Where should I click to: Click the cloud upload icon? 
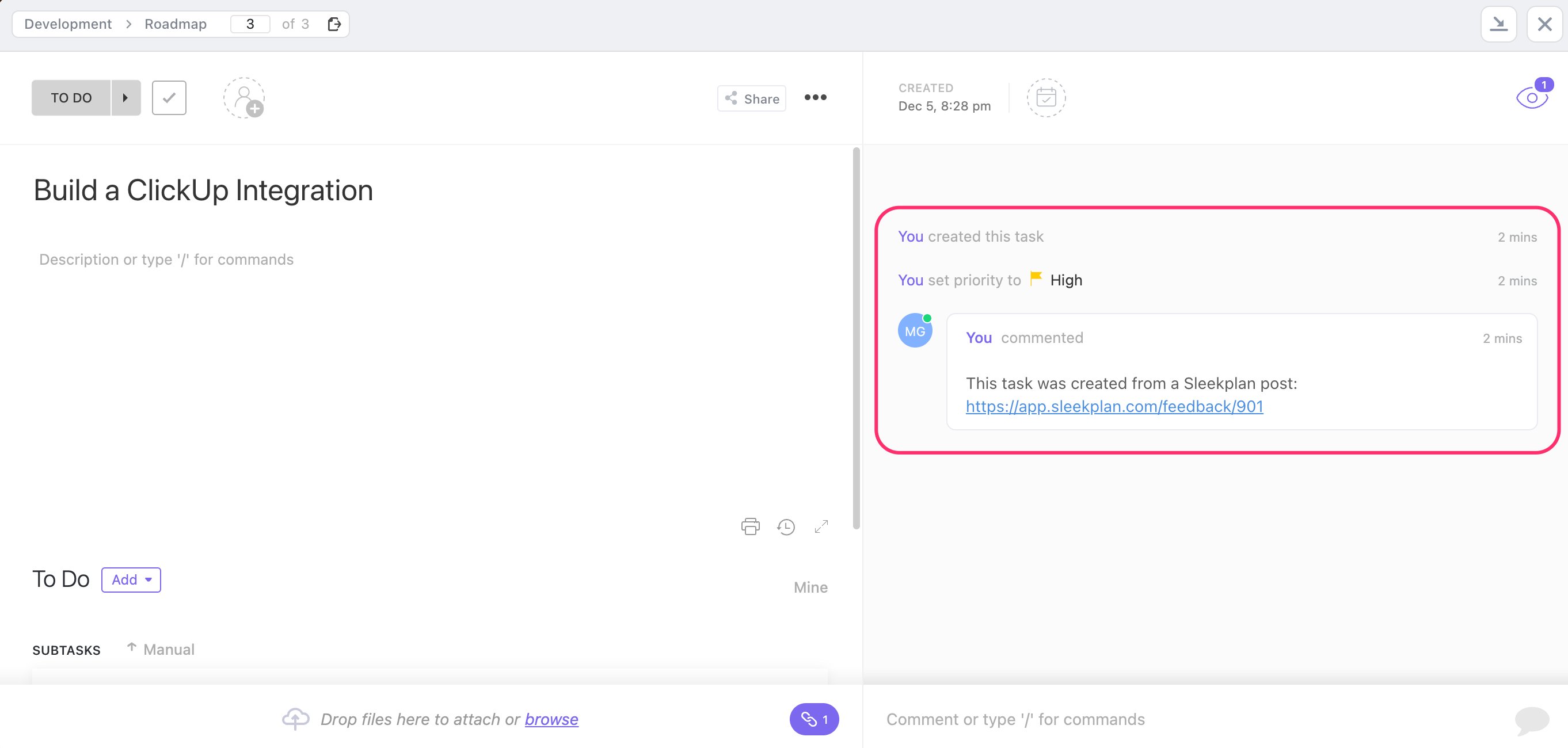coord(296,719)
